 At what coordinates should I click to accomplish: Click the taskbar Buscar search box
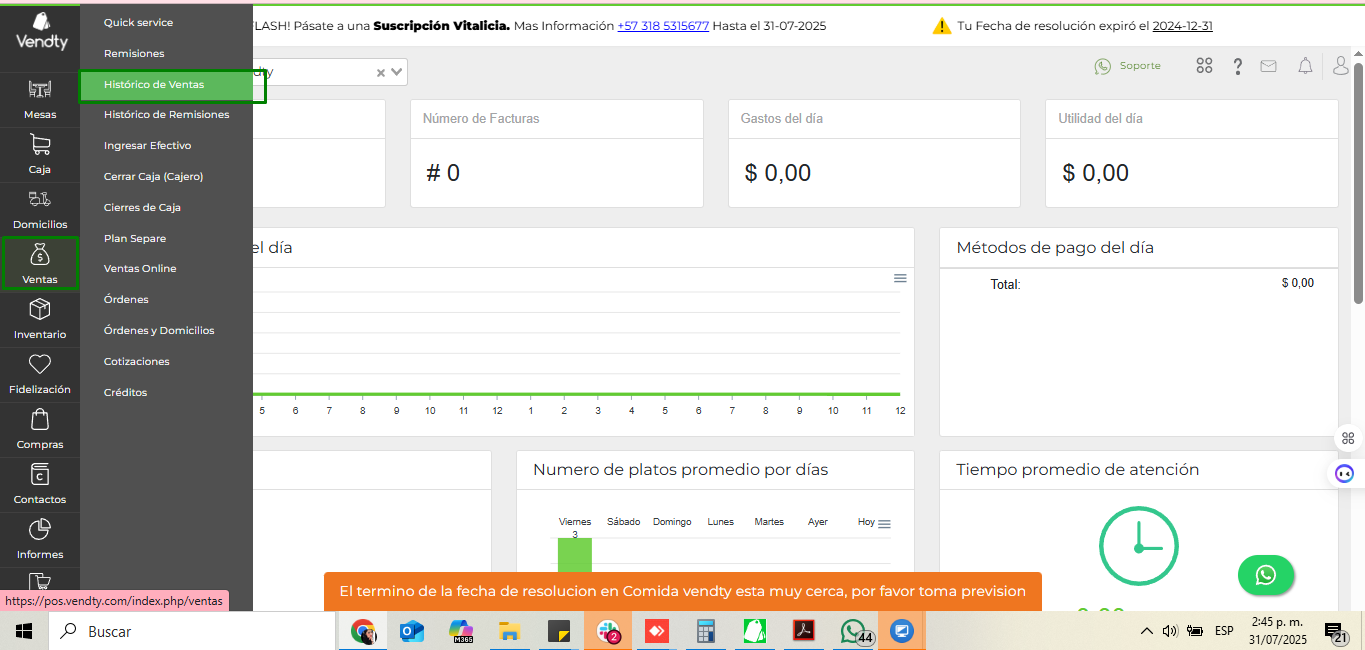click(192, 631)
